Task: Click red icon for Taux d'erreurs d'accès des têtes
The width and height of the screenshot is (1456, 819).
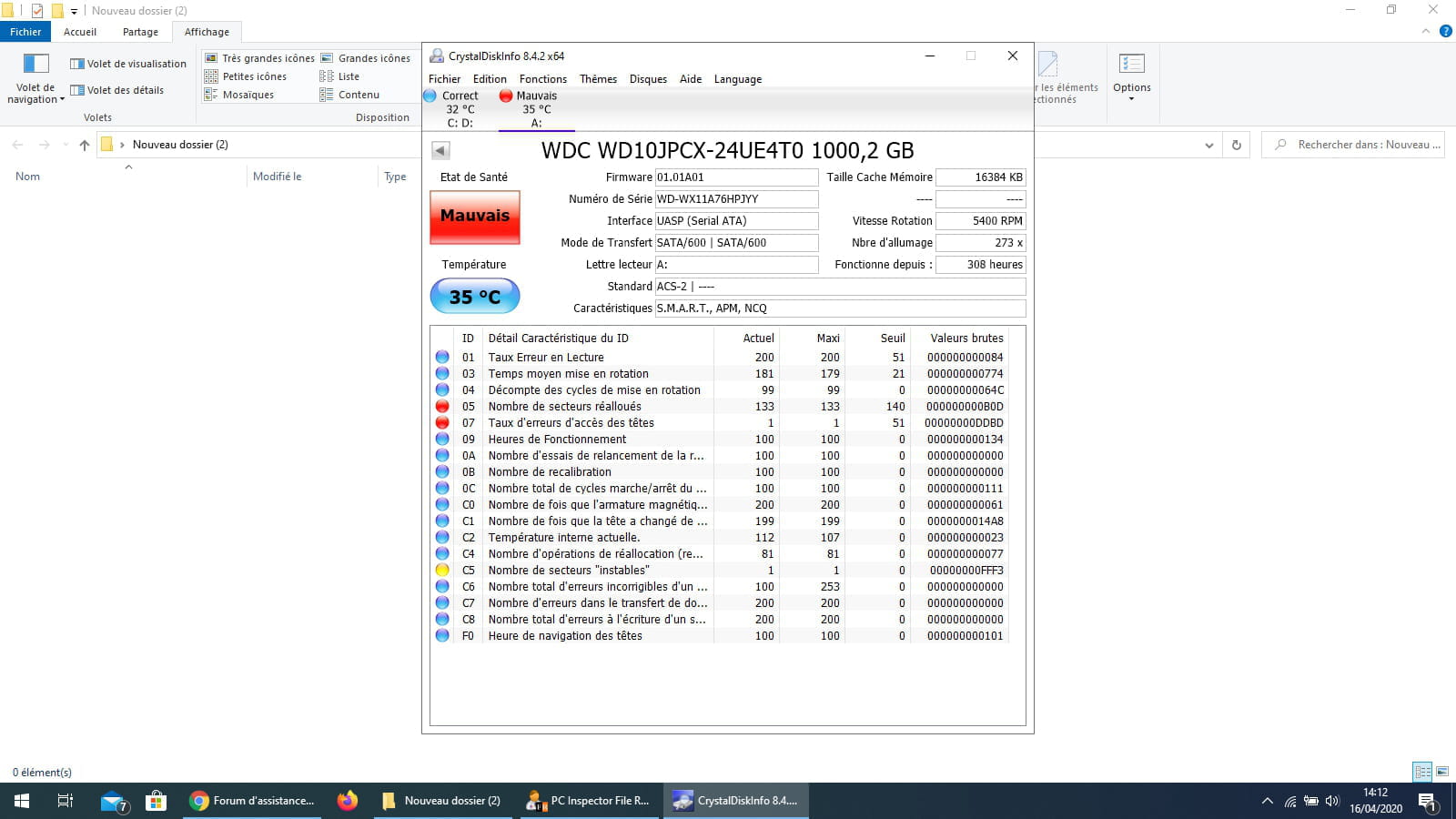Action: click(x=442, y=423)
